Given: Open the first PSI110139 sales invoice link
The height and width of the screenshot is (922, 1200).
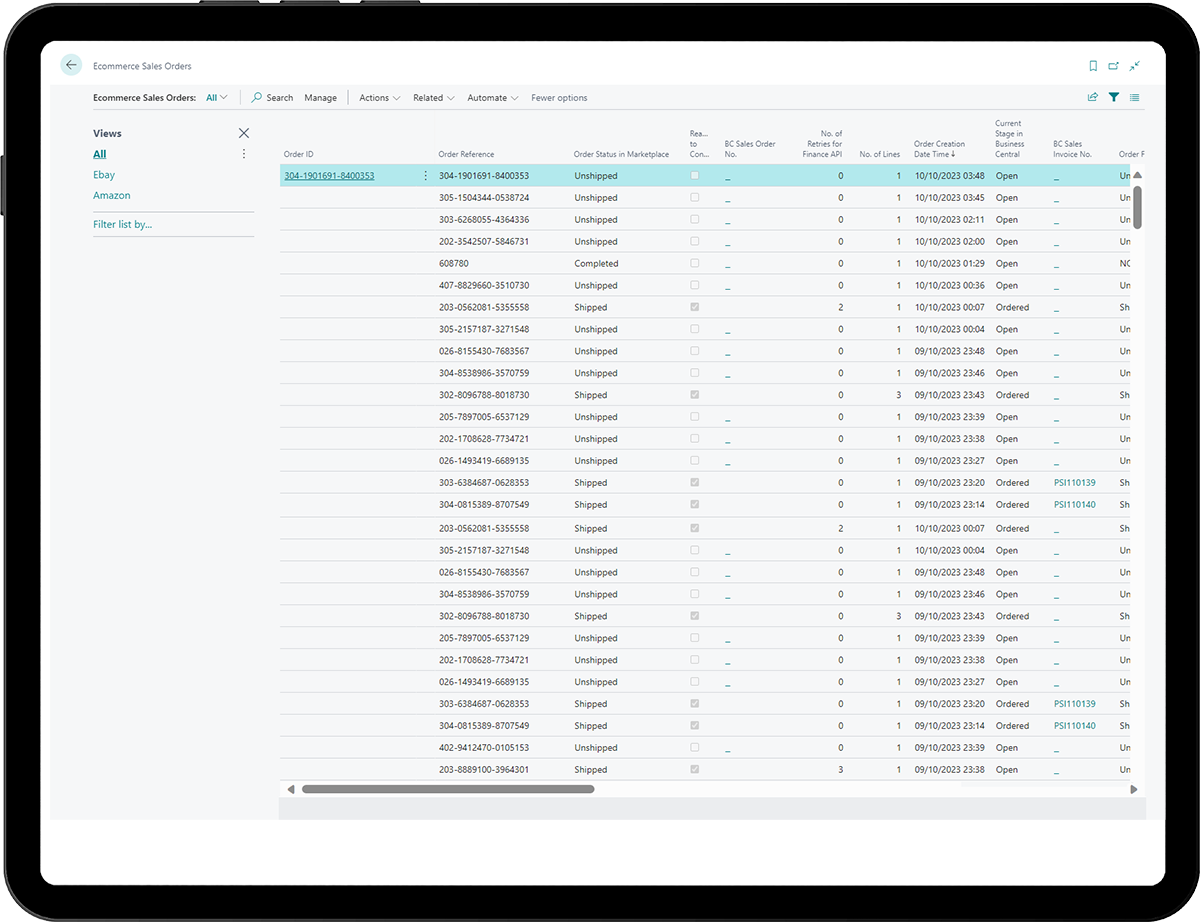Looking at the screenshot, I should [x=1074, y=483].
